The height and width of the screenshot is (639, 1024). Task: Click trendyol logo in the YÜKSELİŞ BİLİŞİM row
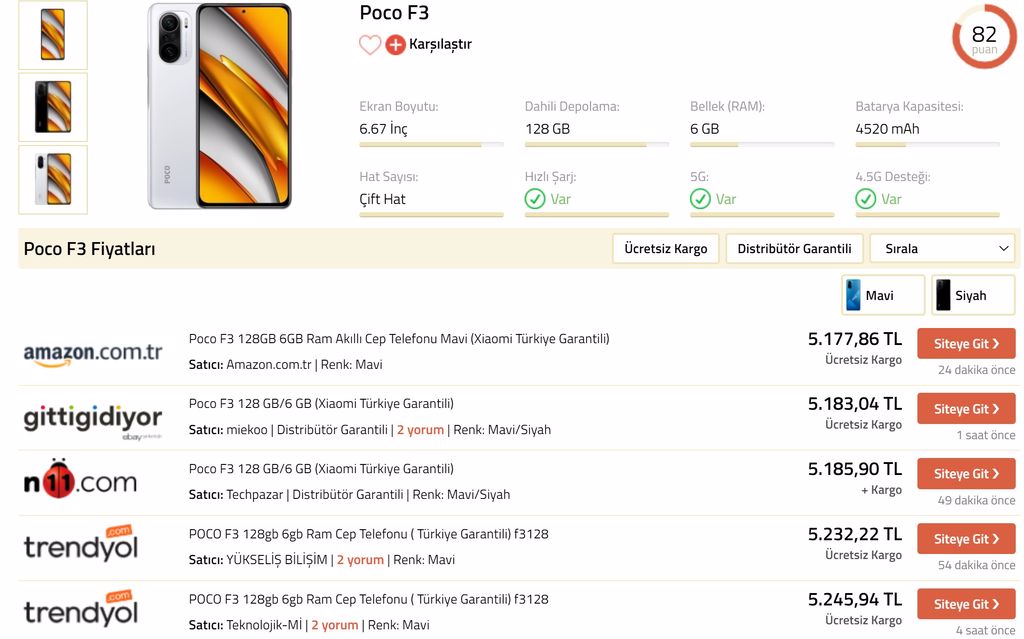click(x=80, y=544)
